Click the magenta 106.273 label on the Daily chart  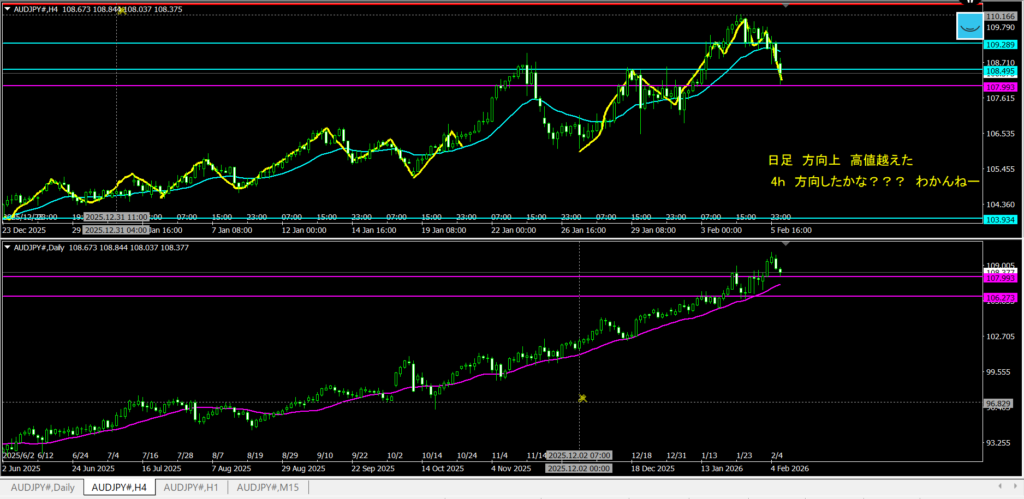click(1001, 297)
